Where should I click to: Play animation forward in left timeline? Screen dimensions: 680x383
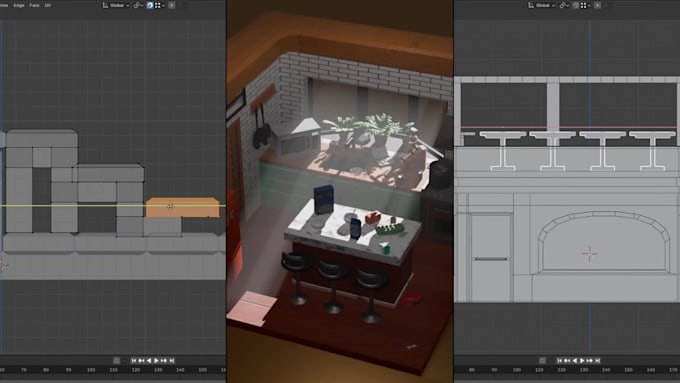point(156,360)
